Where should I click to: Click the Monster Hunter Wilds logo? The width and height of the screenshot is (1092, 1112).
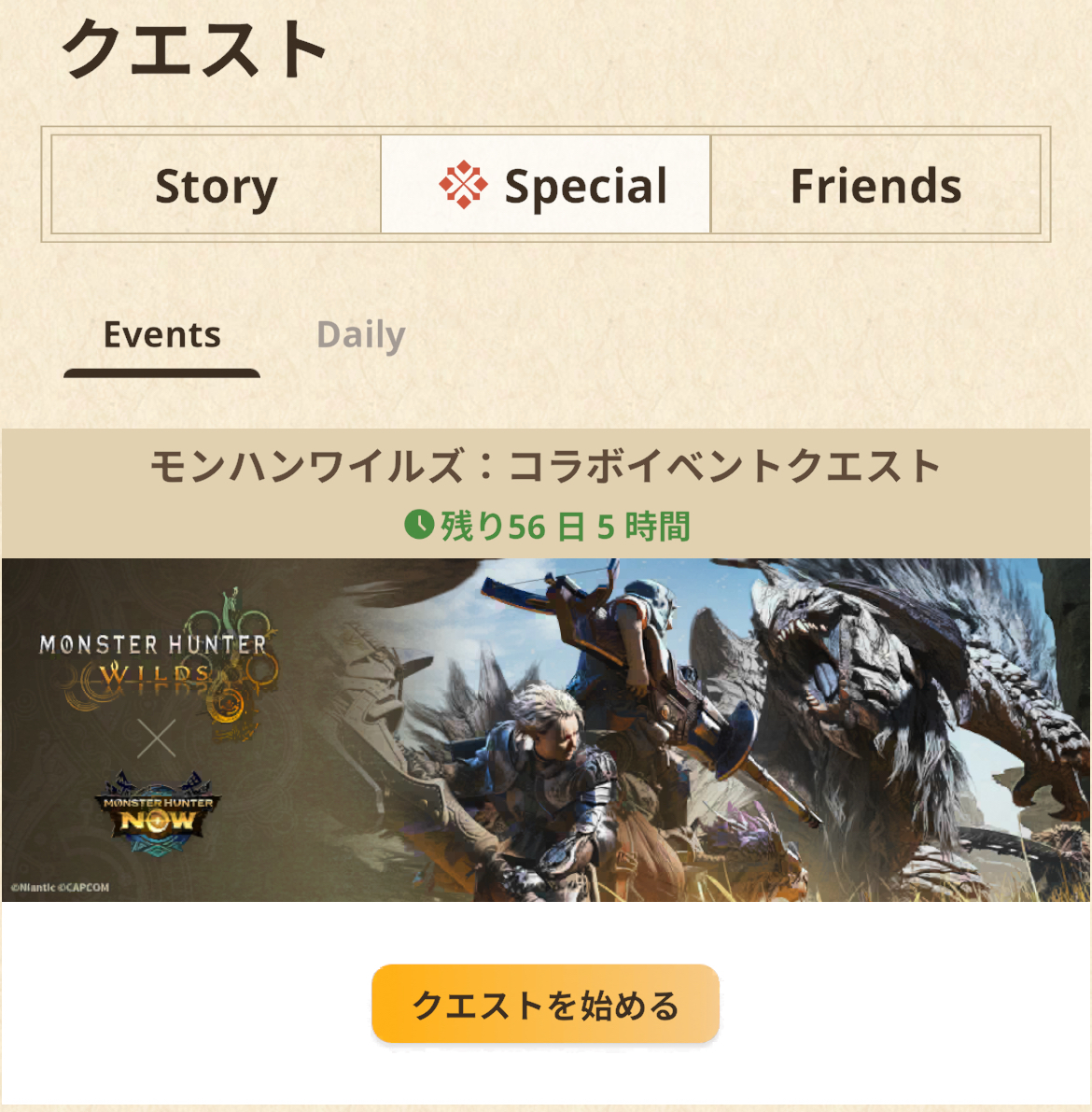tap(160, 661)
